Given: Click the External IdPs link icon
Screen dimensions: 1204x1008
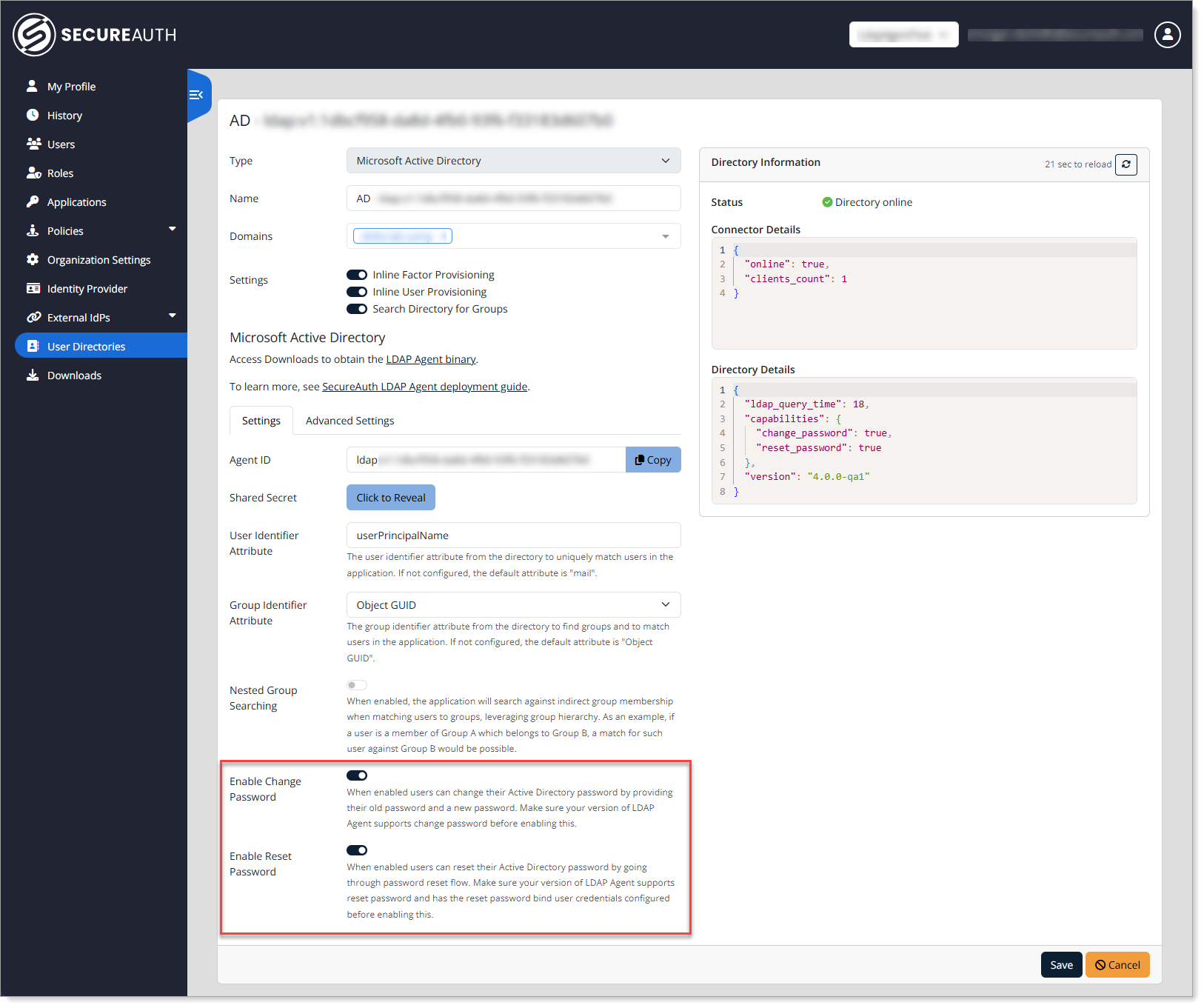Looking at the screenshot, I should (x=33, y=317).
